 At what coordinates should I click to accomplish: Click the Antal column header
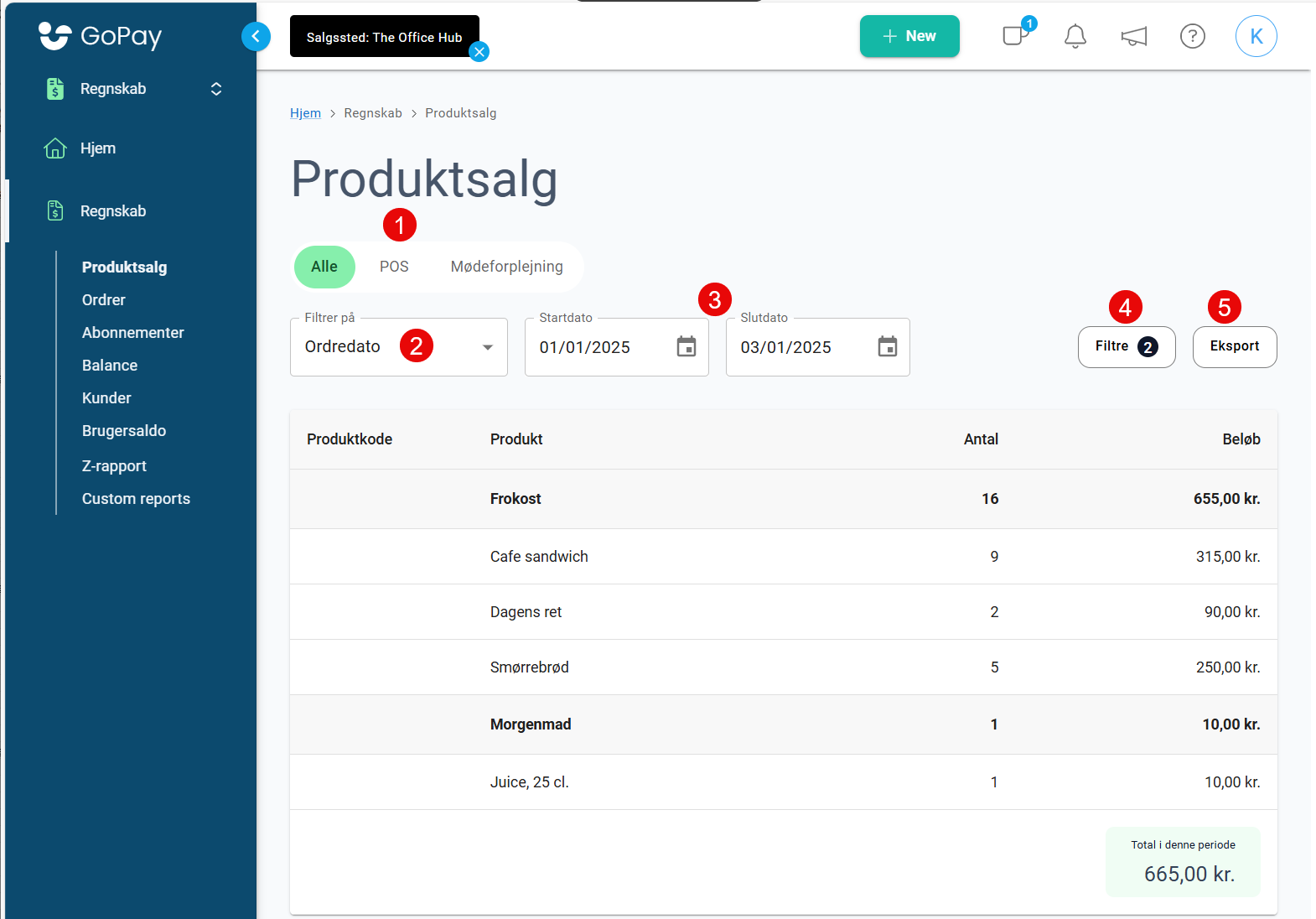(x=981, y=439)
